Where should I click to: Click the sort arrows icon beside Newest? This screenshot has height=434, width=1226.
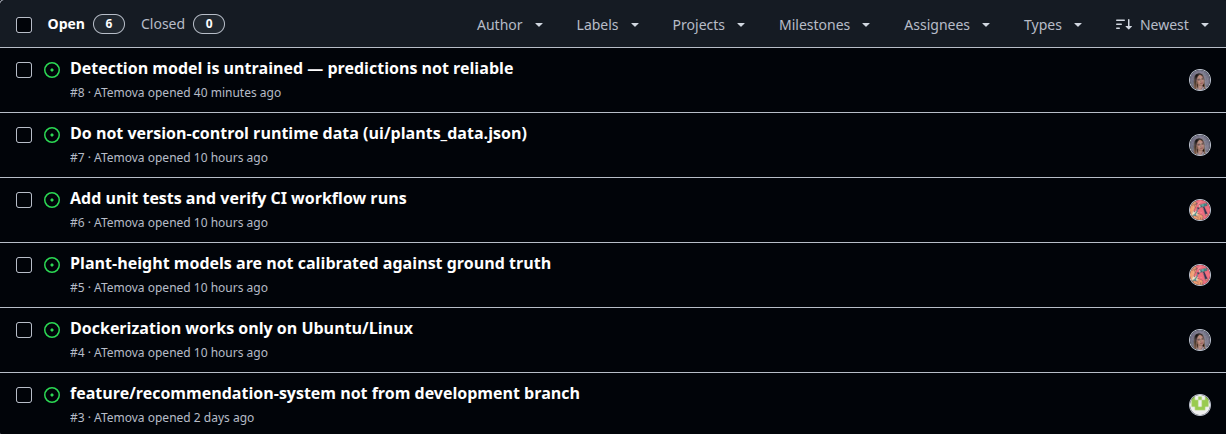pyautogui.click(x=1123, y=25)
